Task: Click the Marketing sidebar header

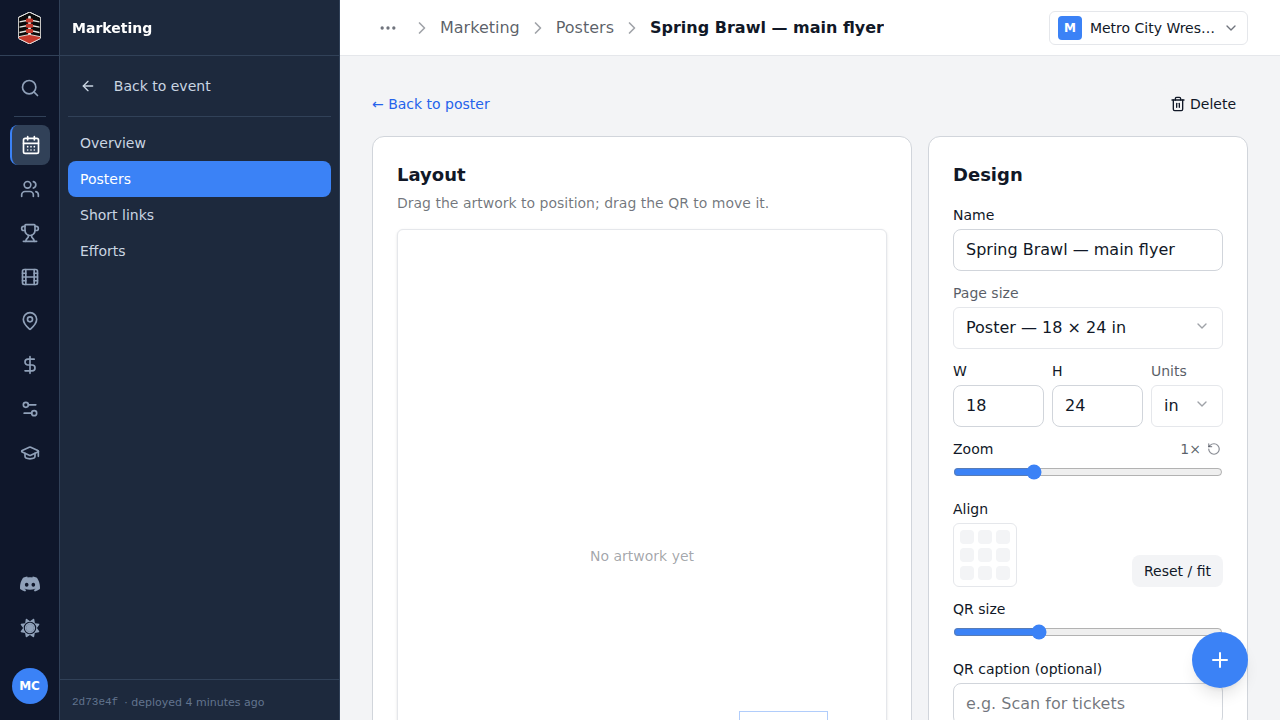Action: tap(112, 28)
